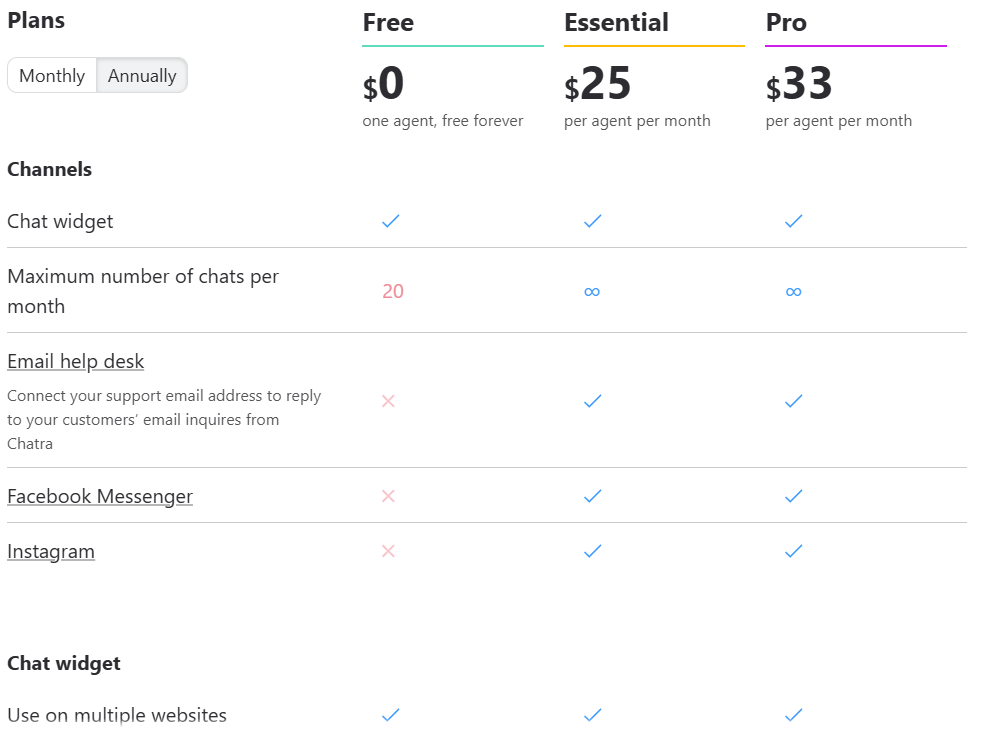Click Pro plan Email help desk checkmark
This screenshot has width=992, height=731.
(x=794, y=401)
